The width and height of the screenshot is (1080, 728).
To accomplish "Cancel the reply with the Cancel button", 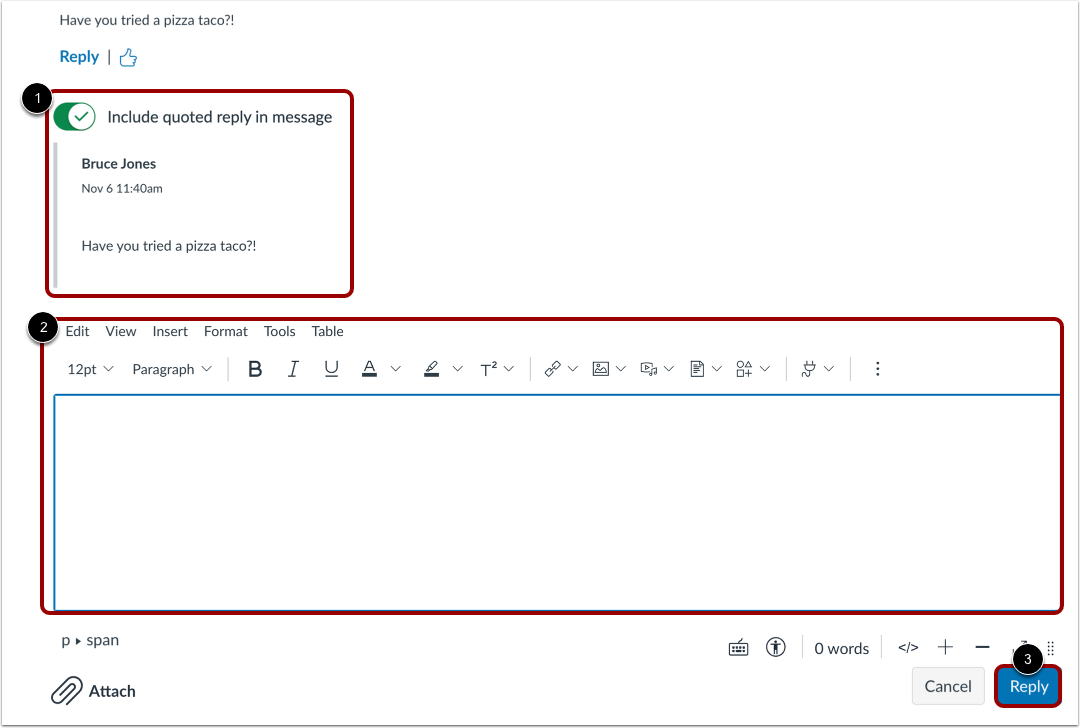I will pyautogui.click(x=947, y=686).
